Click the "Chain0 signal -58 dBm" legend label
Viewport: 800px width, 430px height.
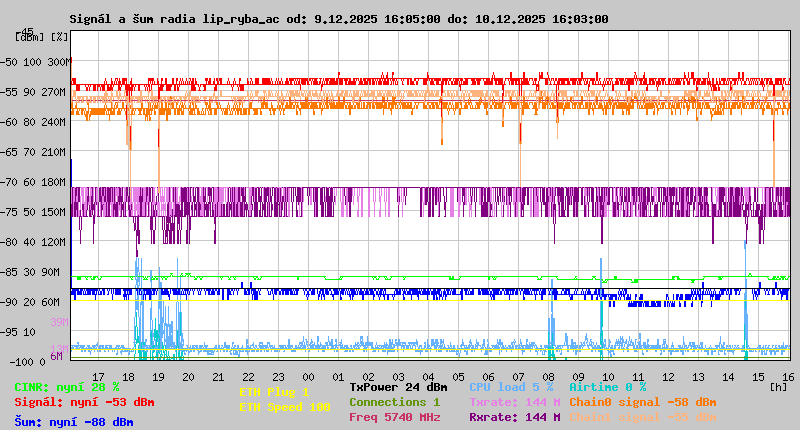click(643, 402)
